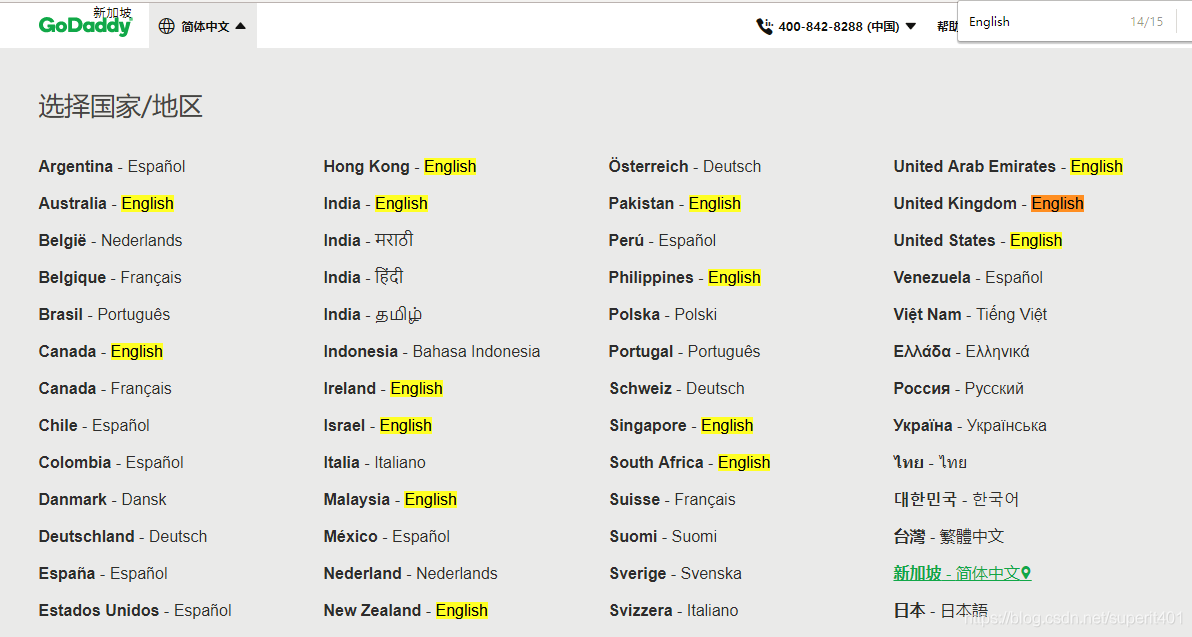The height and width of the screenshot is (637, 1192).
Task: Open Việt Nam - Tiếng Việt
Action: pyautogui.click(x=971, y=315)
